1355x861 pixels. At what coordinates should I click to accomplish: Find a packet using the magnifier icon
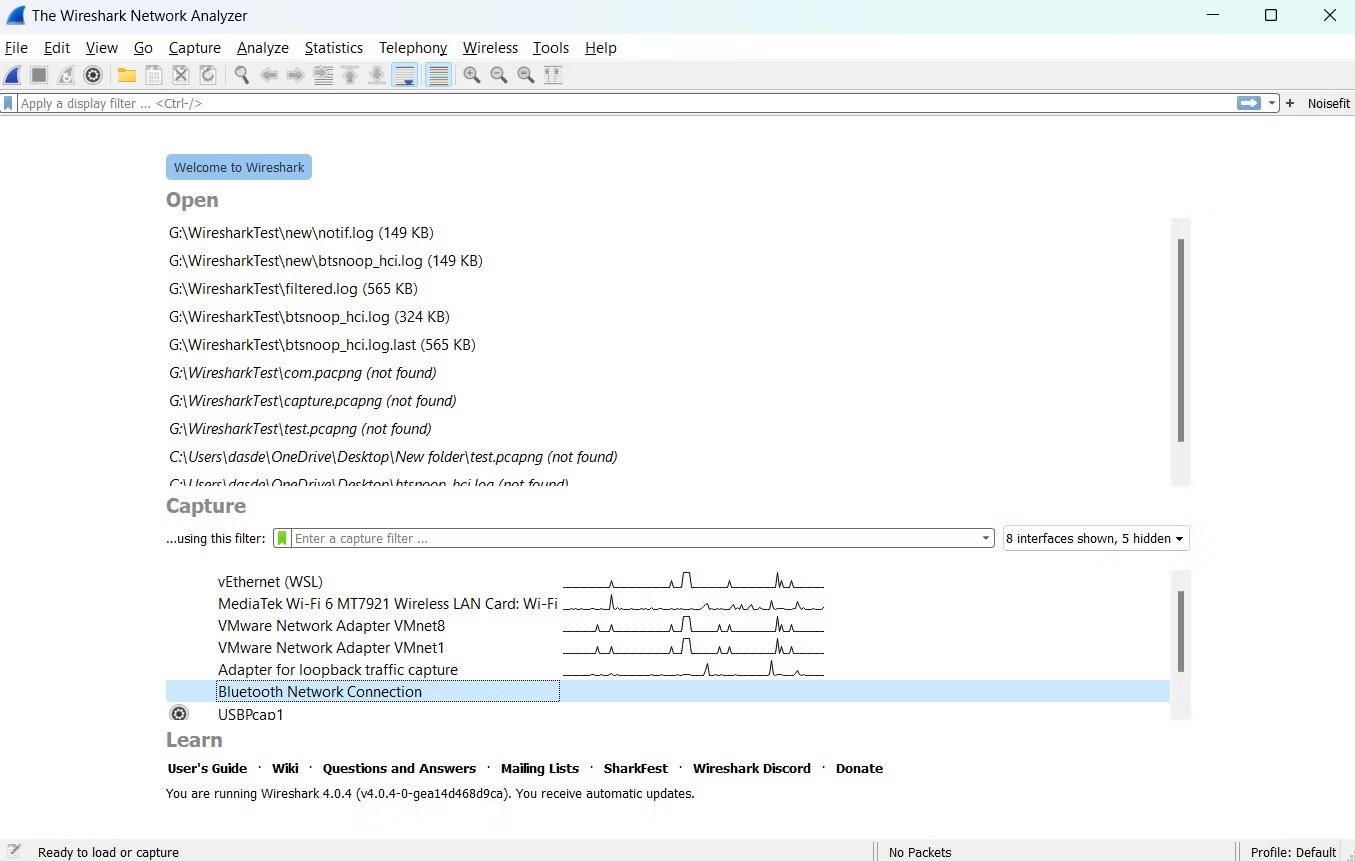[241, 74]
